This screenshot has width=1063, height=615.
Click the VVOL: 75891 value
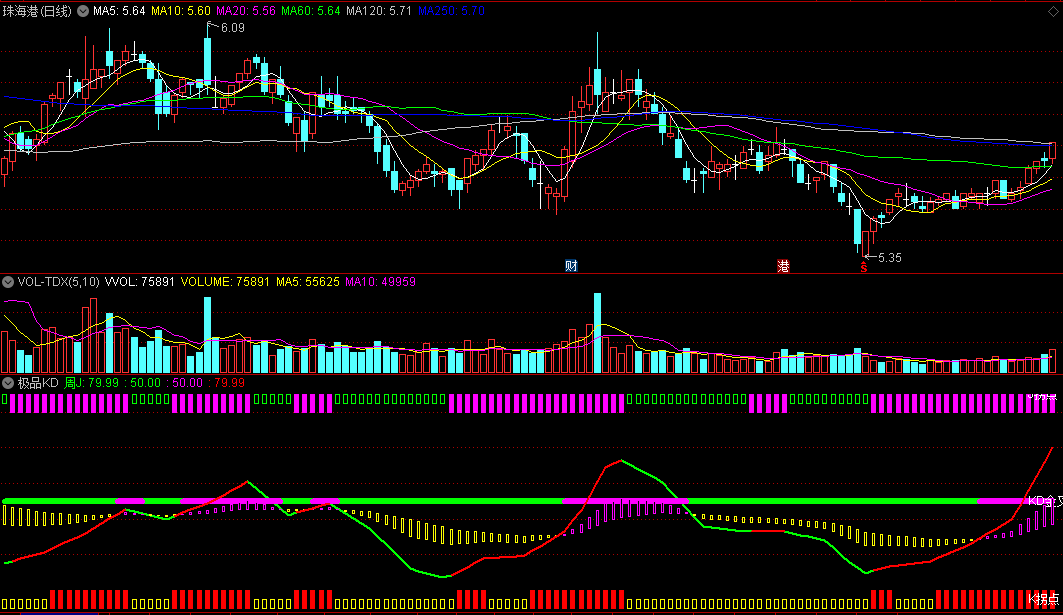tap(140, 281)
